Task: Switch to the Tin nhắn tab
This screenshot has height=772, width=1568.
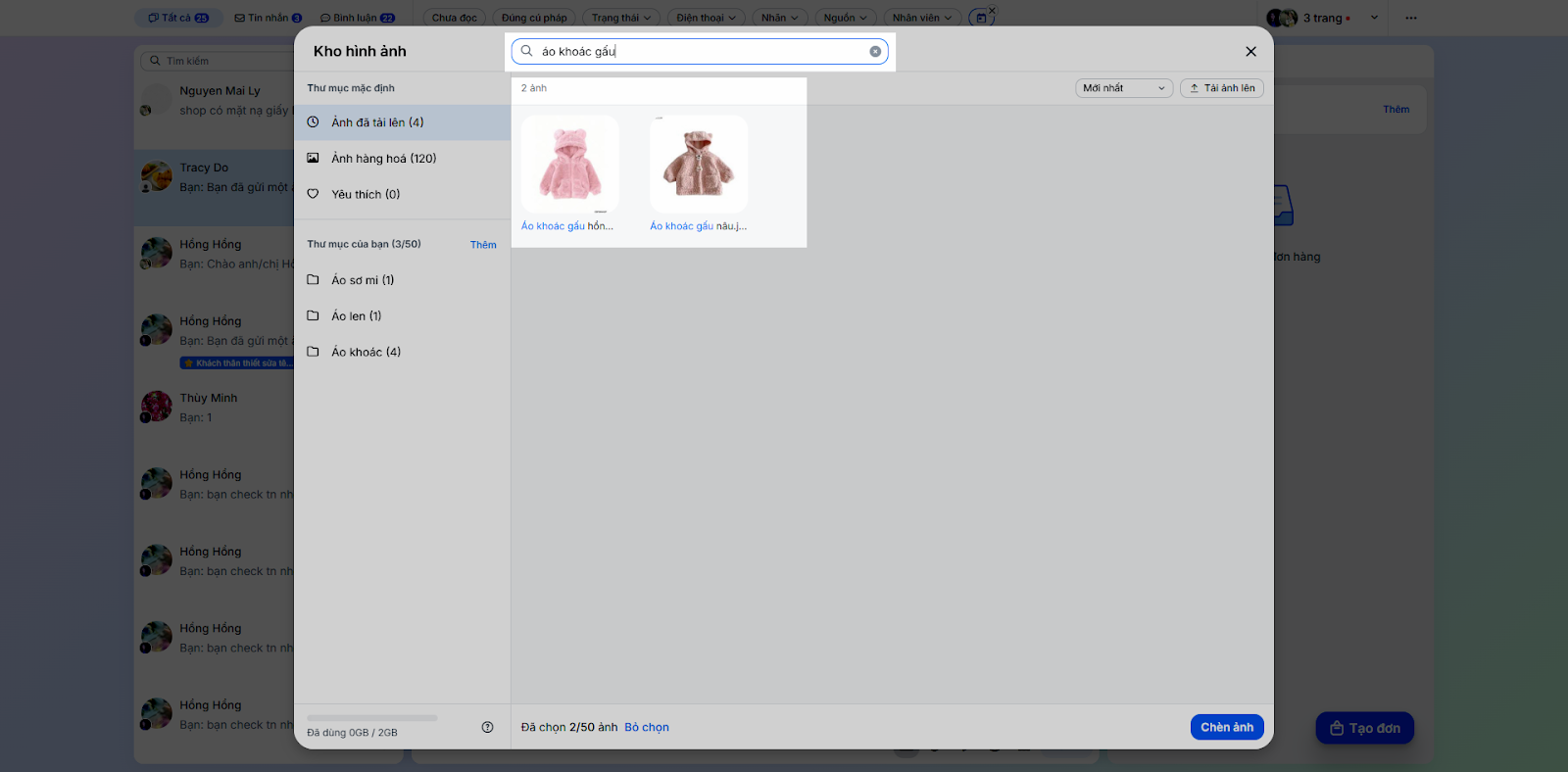Action: pyautogui.click(x=269, y=18)
